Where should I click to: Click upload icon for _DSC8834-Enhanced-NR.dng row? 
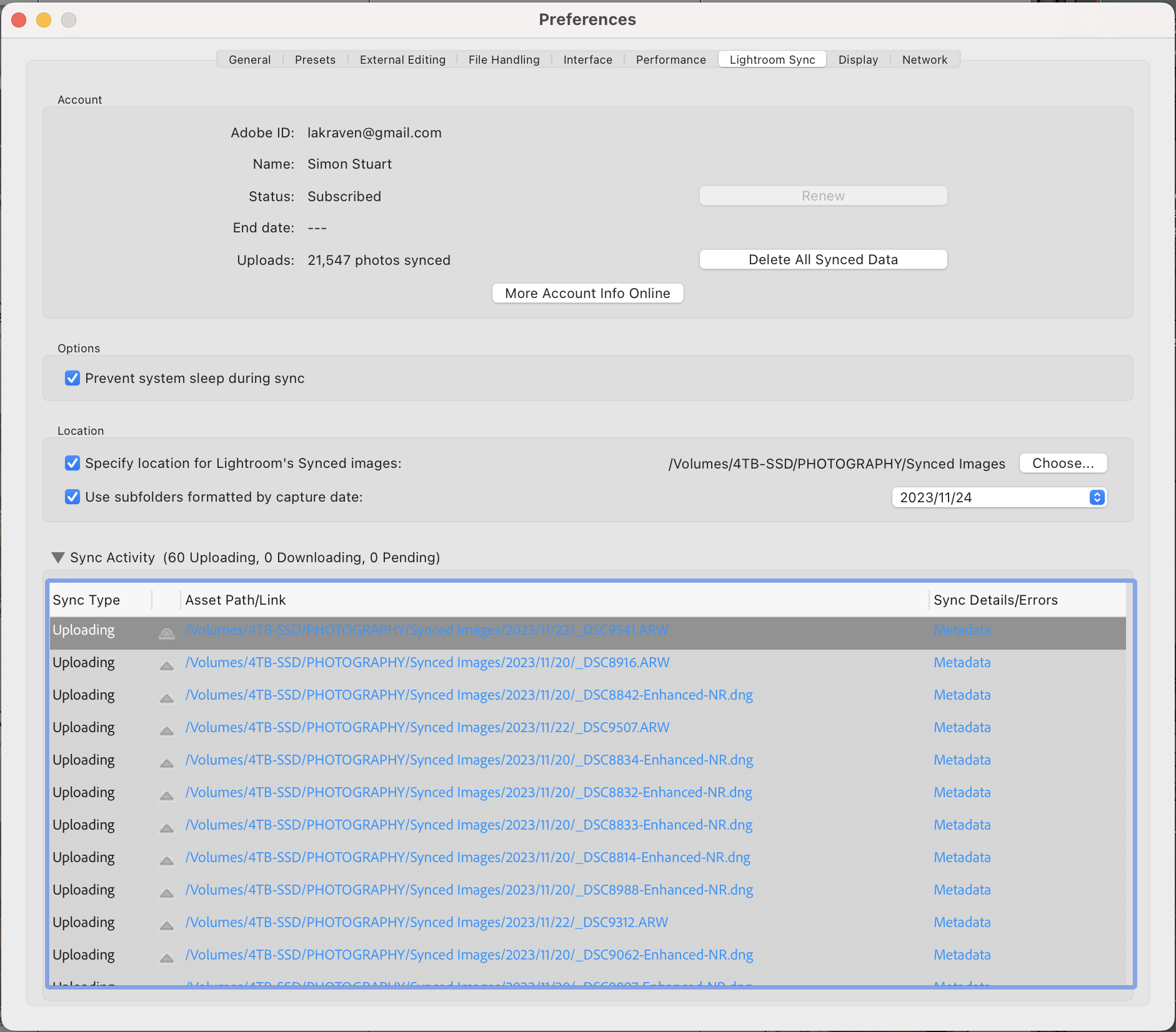(167, 763)
